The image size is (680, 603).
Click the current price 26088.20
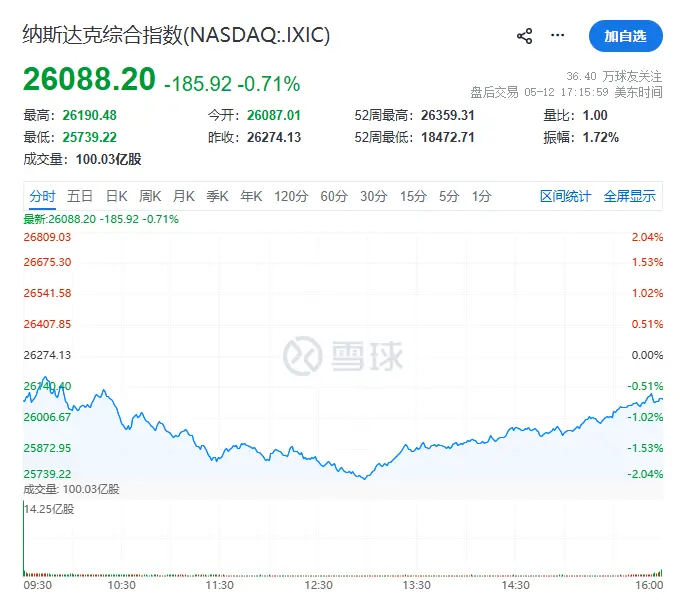[x=89, y=79]
